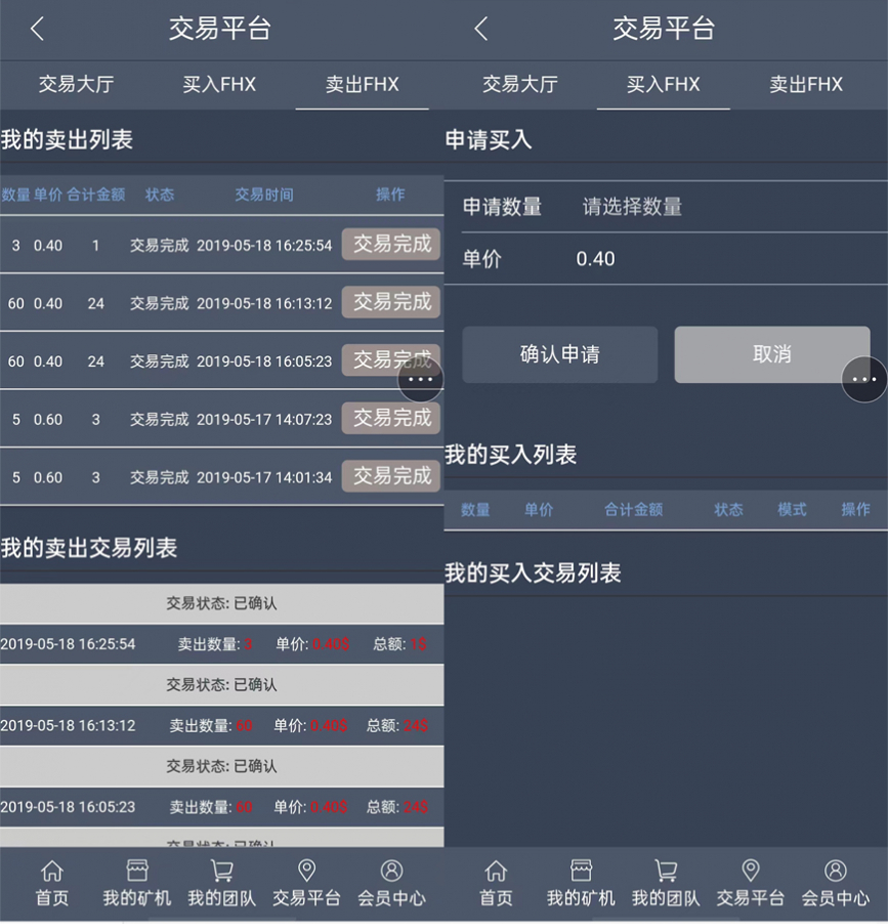Tap the 交易完成 button for the 16:05:23 order

(391, 360)
